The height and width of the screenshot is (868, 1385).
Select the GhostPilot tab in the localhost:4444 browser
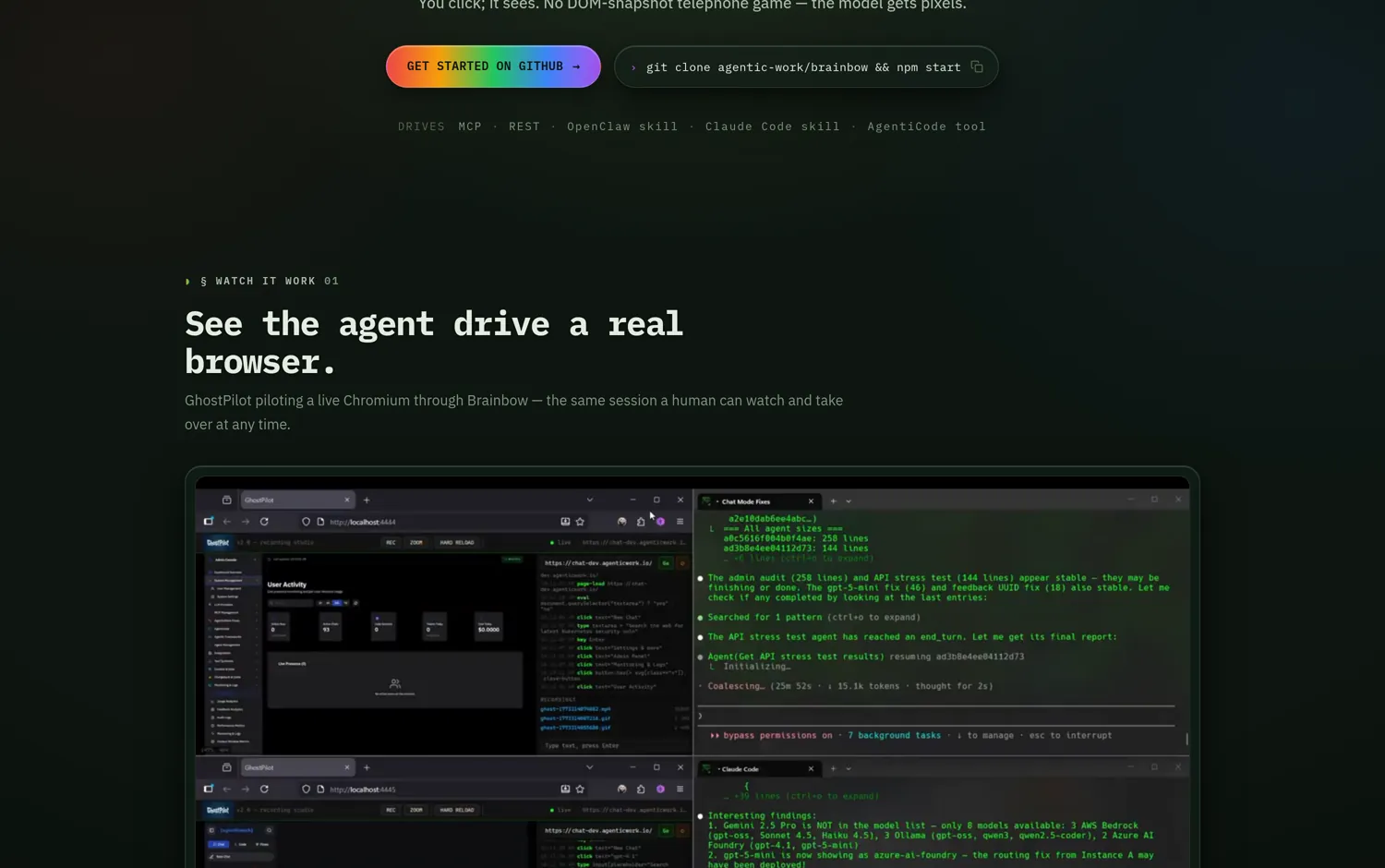pyautogui.click(x=297, y=500)
